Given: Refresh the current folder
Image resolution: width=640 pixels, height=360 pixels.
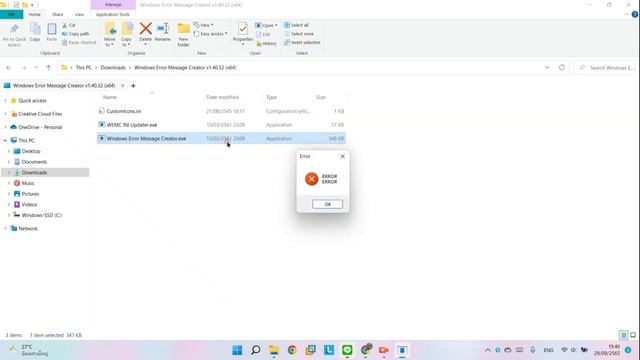Looking at the screenshot, I should pyautogui.click(x=562, y=67).
